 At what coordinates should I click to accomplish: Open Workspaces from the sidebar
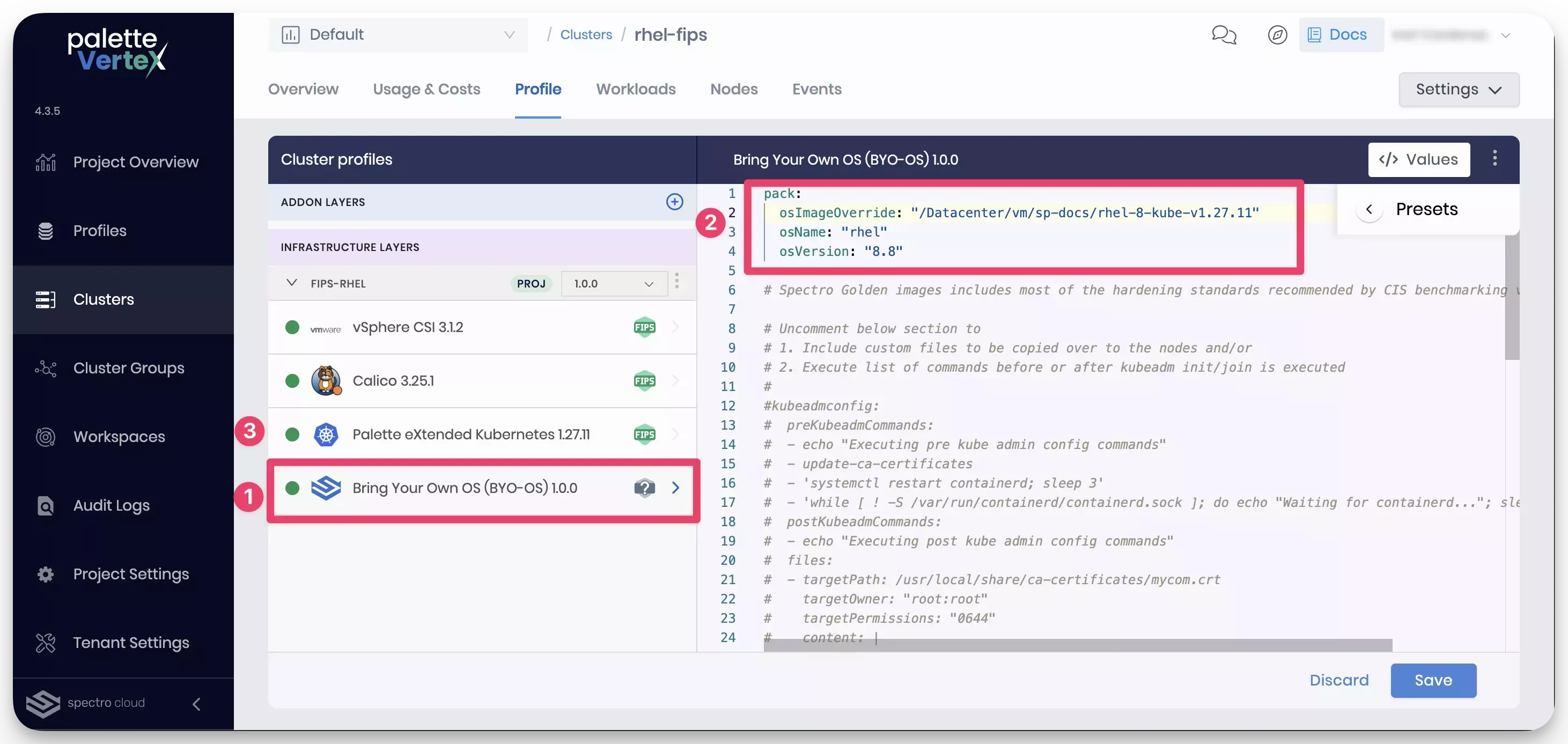tap(119, 437)
